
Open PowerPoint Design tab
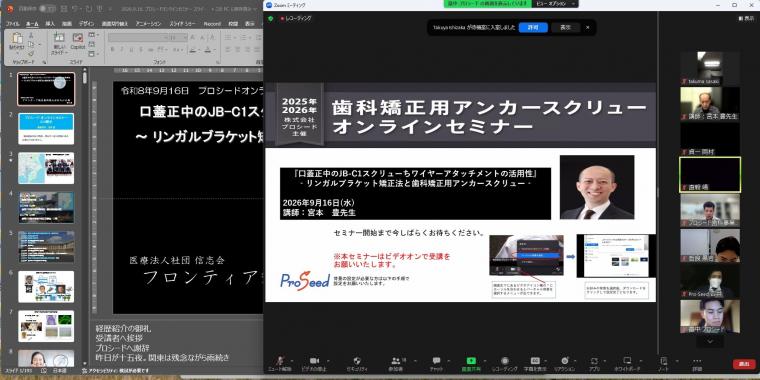point(87,23)
